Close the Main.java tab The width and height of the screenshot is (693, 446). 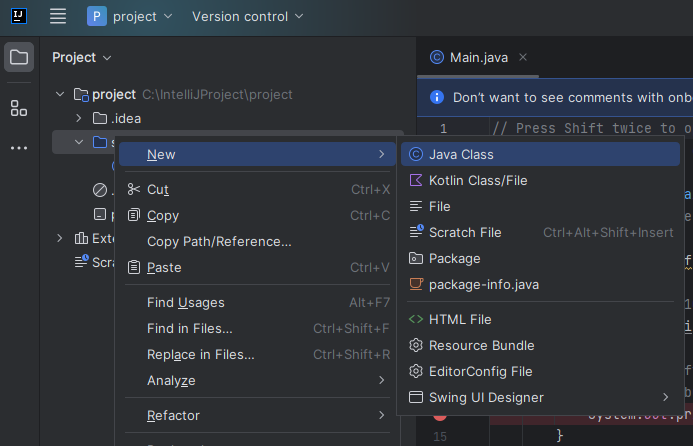tap(523, 57)
